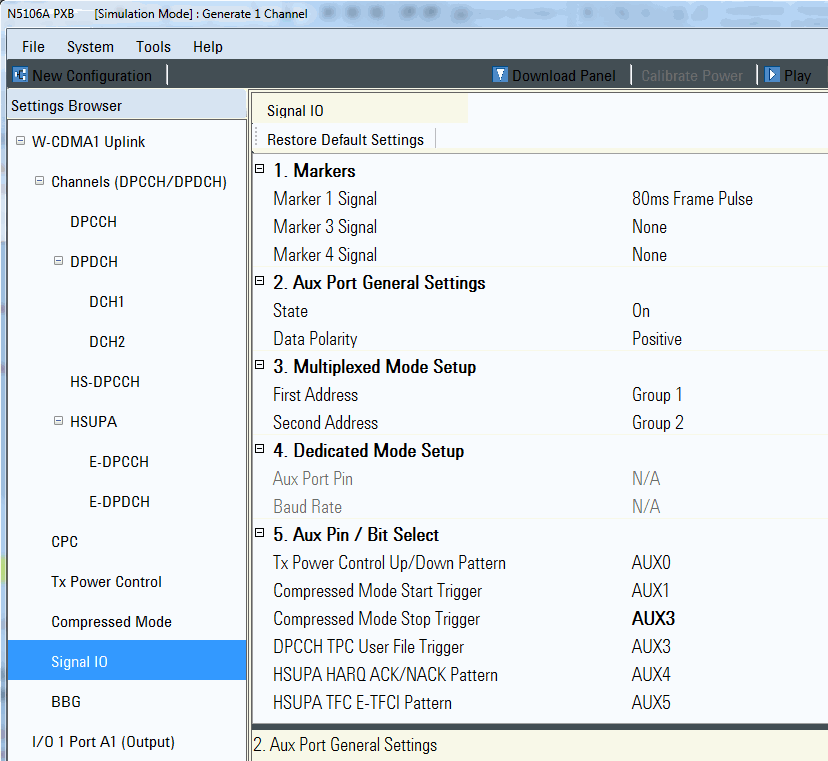Collapse the HSUPA tree node
This screenshot has width=828, height=761.
click(59, 421)
